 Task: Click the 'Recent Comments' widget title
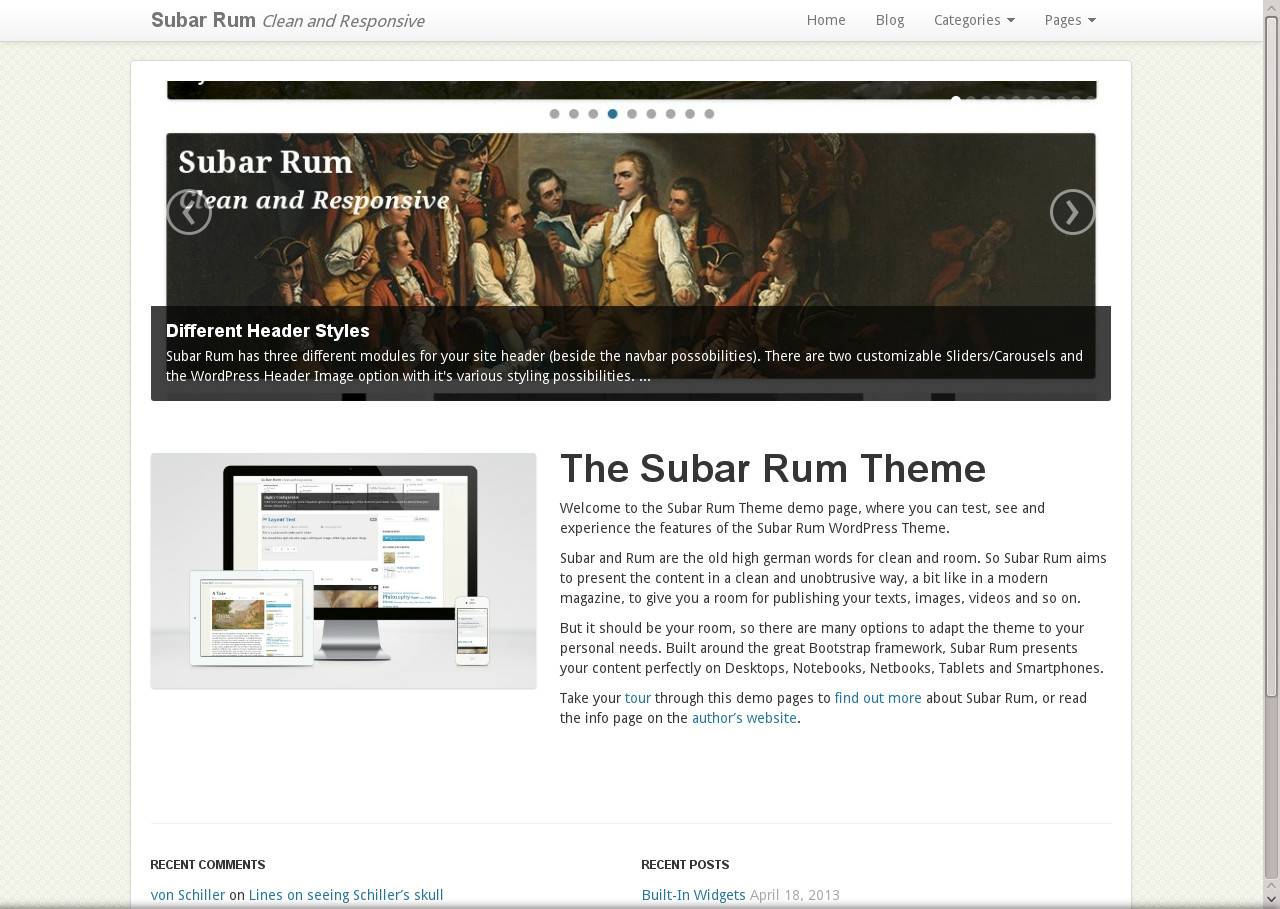(x=208, y=865)
